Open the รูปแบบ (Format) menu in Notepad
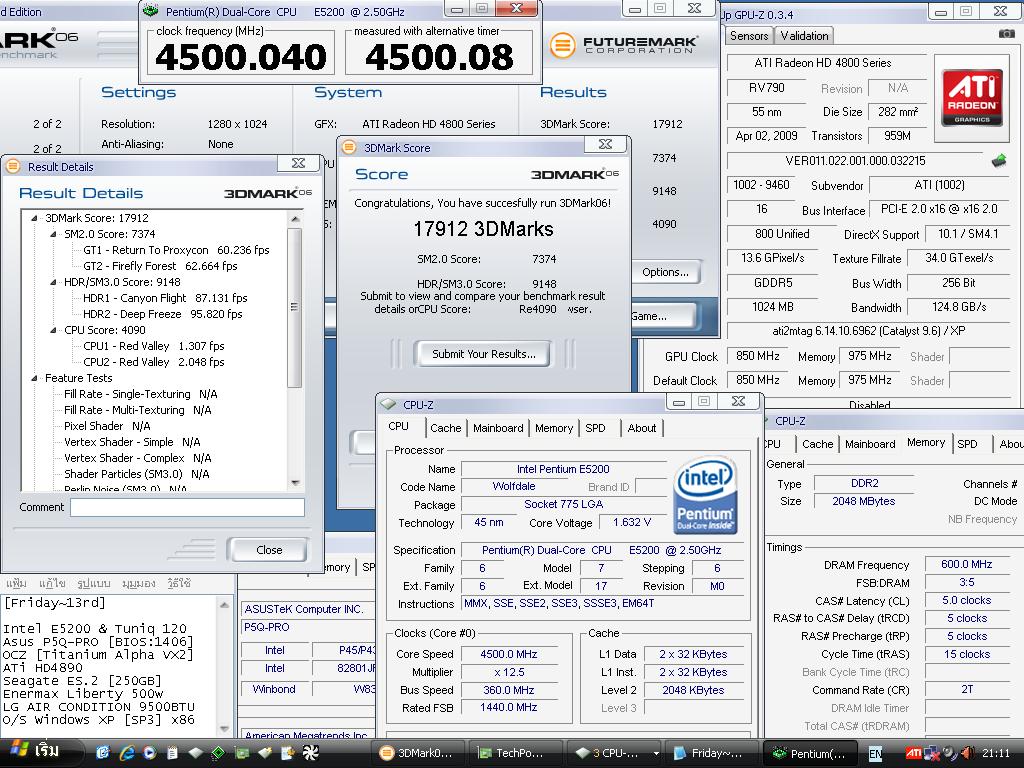Viewport: 1024px width, 768px height. pyautogui.click(x=93, y=583)
